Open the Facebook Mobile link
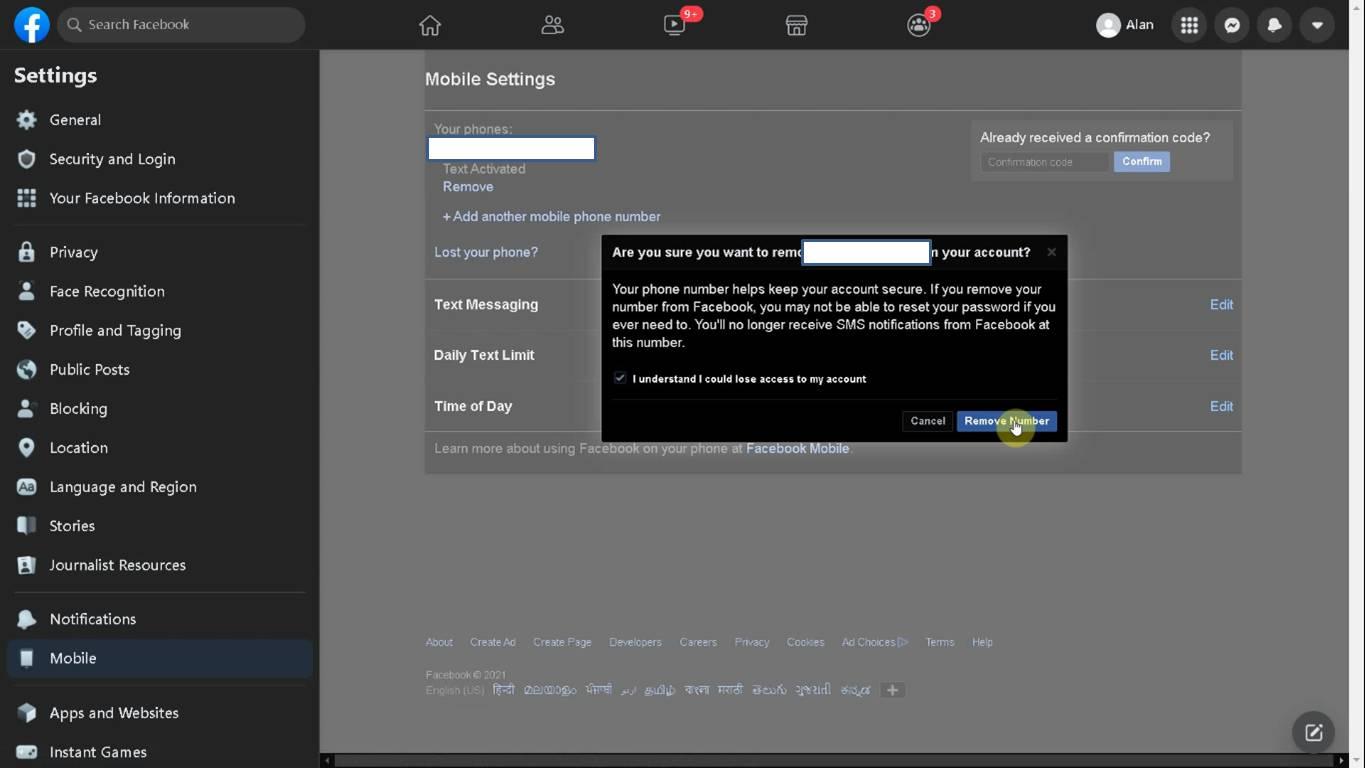This screenshot has height=768, width=1365. click(x=797, y=448)
